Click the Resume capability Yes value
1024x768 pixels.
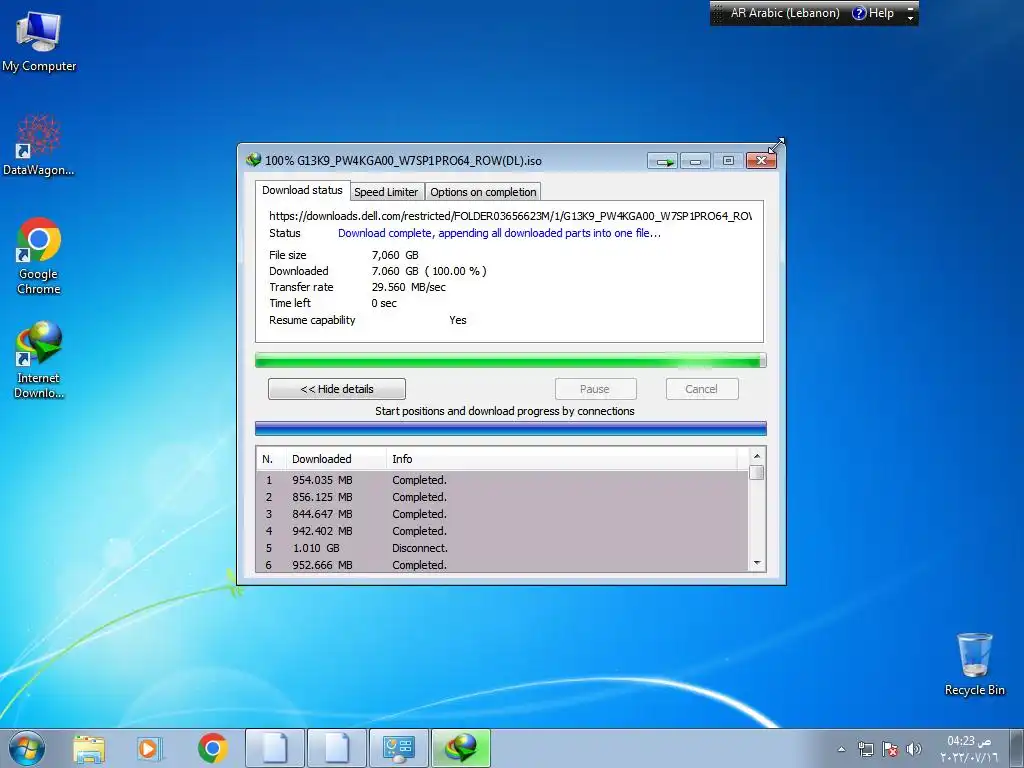(x=458, y=320)
